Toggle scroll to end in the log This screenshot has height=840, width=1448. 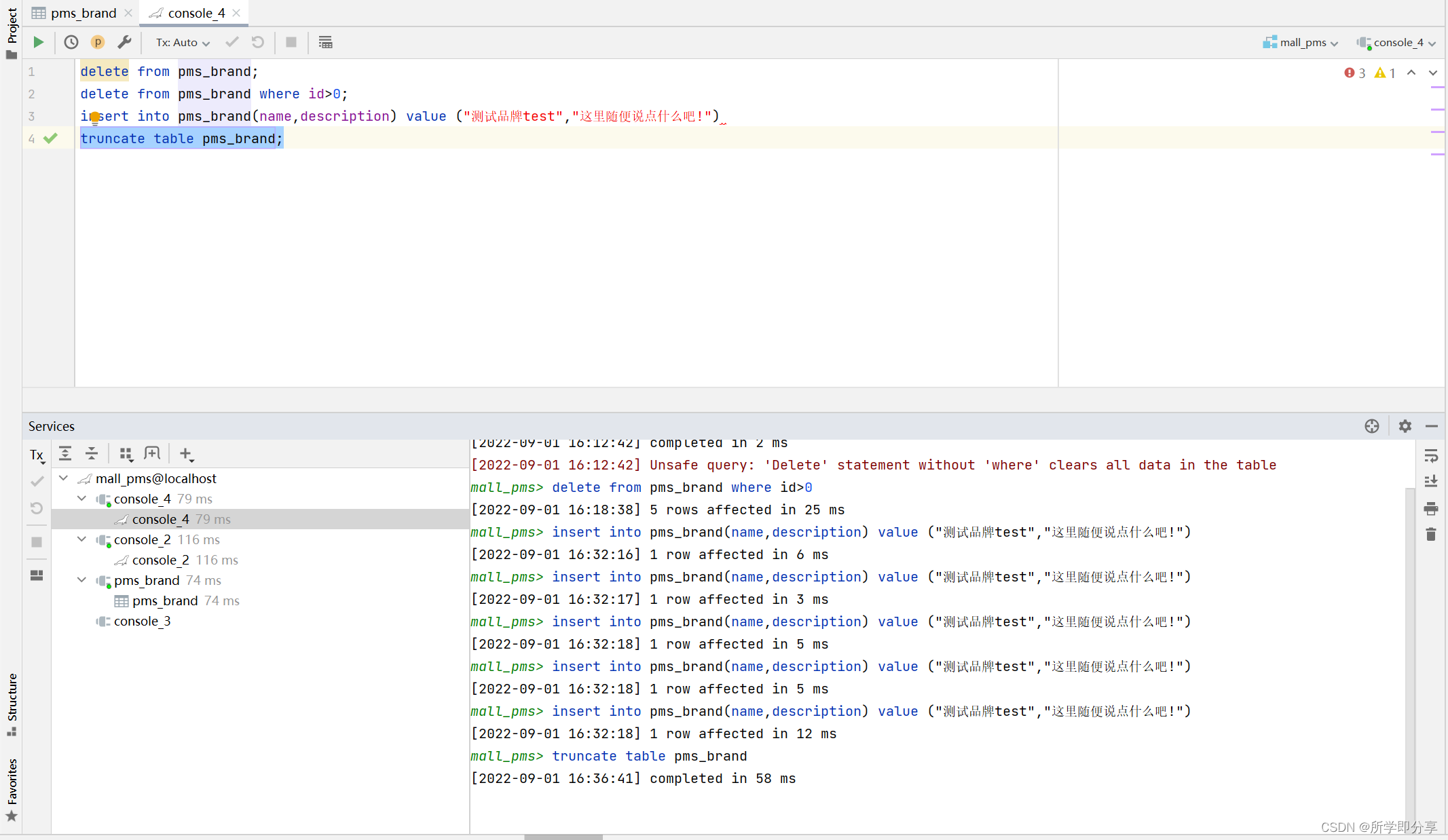[1432, 481]
